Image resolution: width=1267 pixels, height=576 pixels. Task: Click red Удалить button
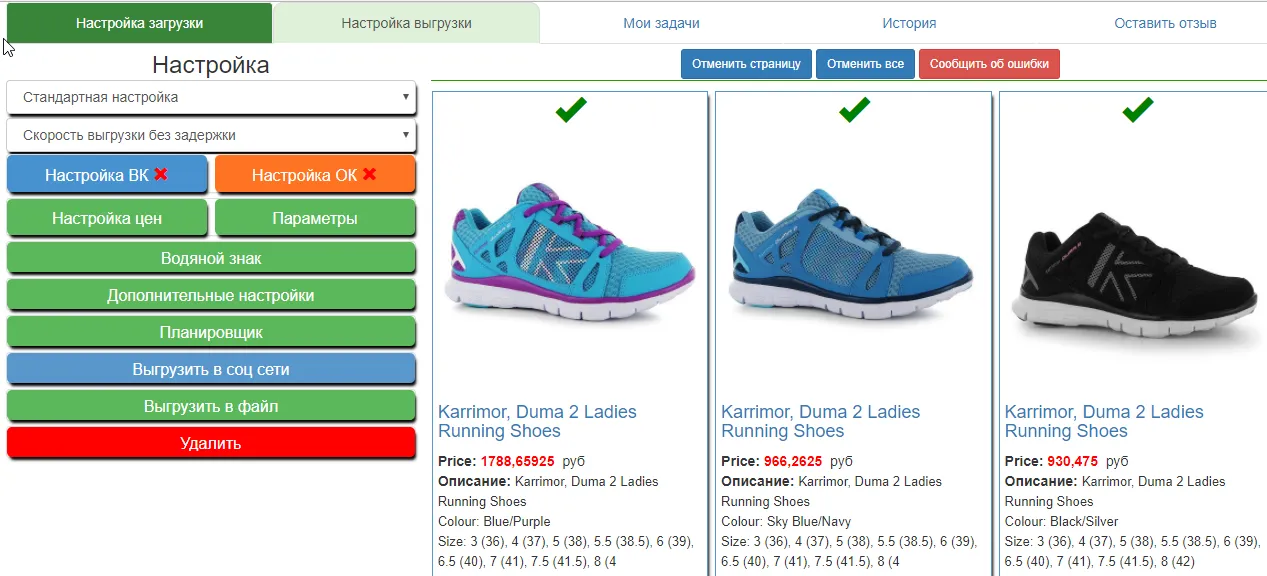(211, 443)
